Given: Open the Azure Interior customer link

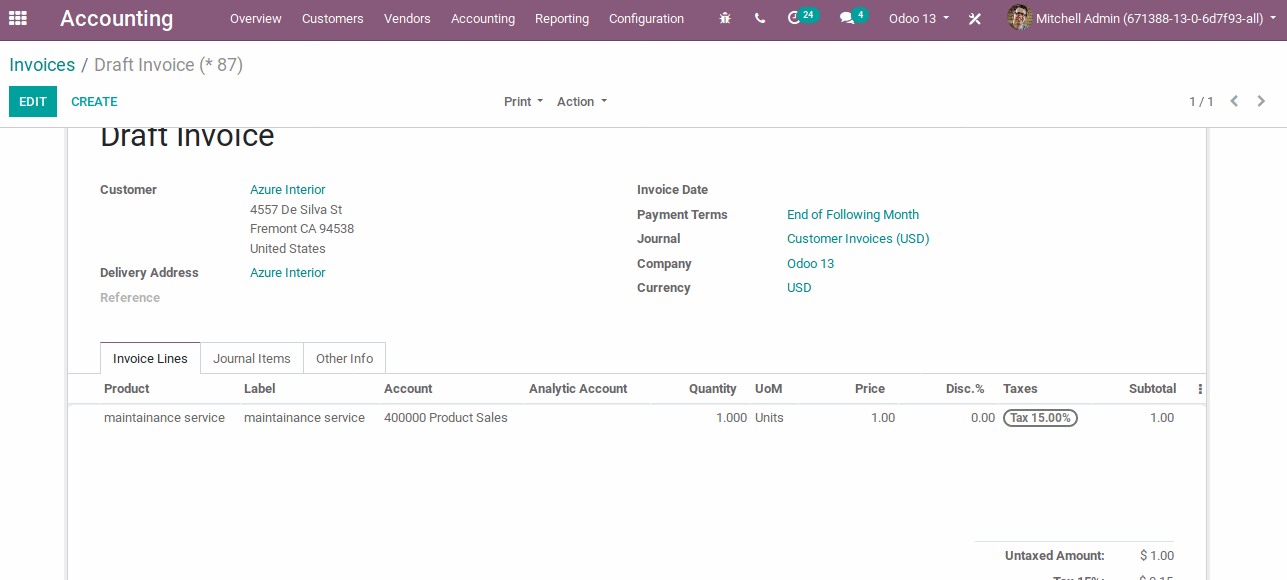Looking at the screenshot, I should tap(287, 189).
